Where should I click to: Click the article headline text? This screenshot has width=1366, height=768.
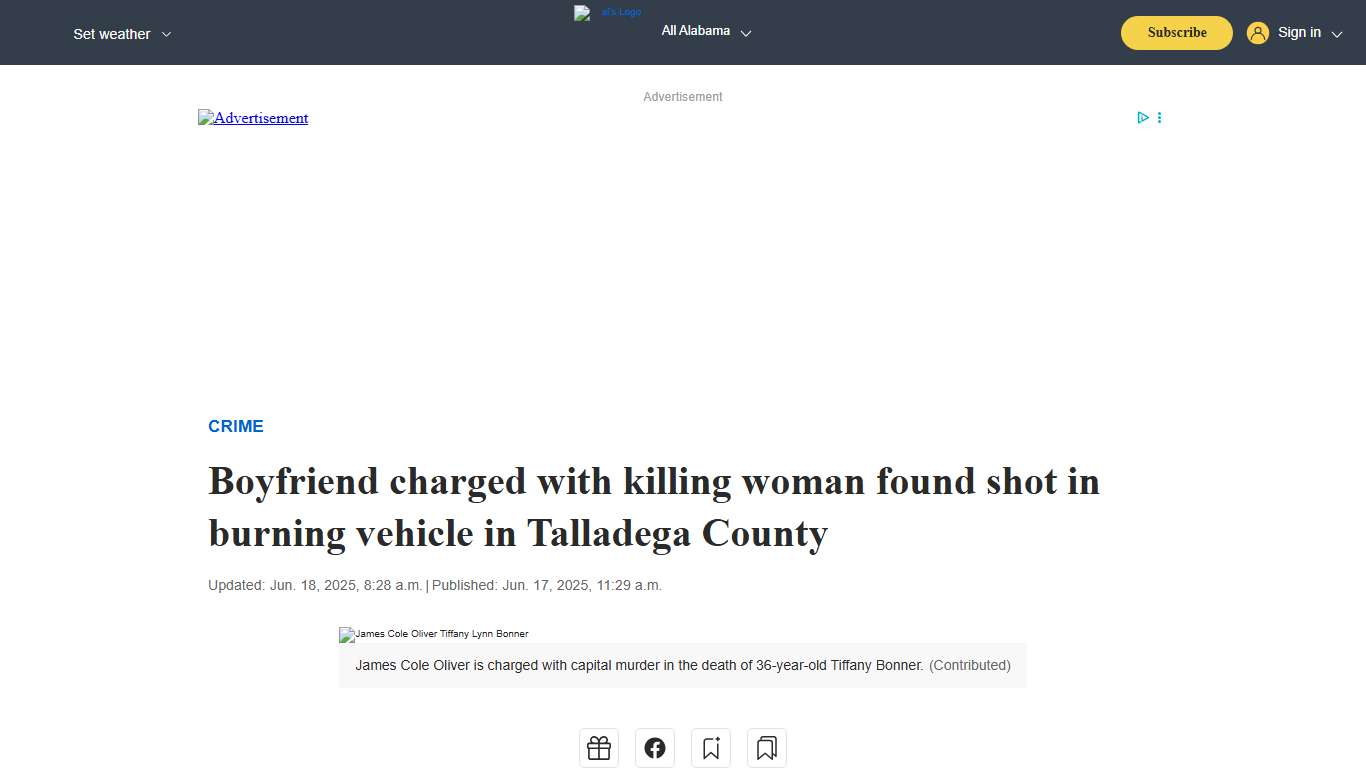pos(653,507)
